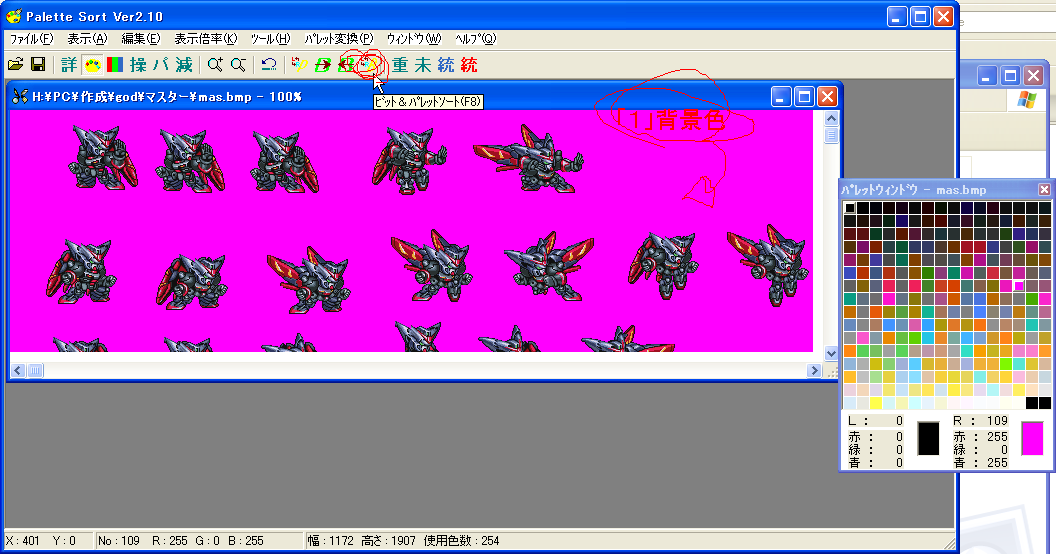Click the Palette Sort app icon in title bar
1056x554 pixels.
pos(13,16)
